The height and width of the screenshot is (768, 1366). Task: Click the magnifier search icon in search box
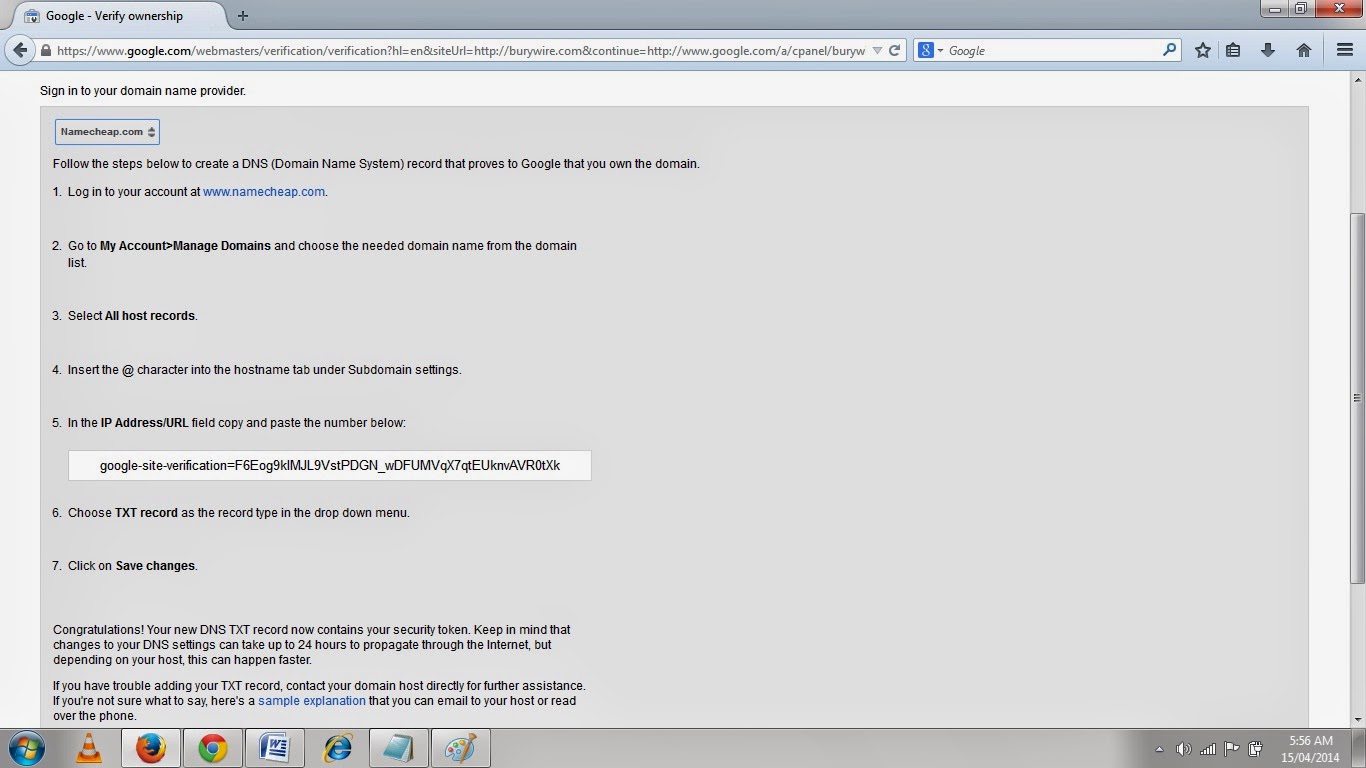click(1169, 50)
